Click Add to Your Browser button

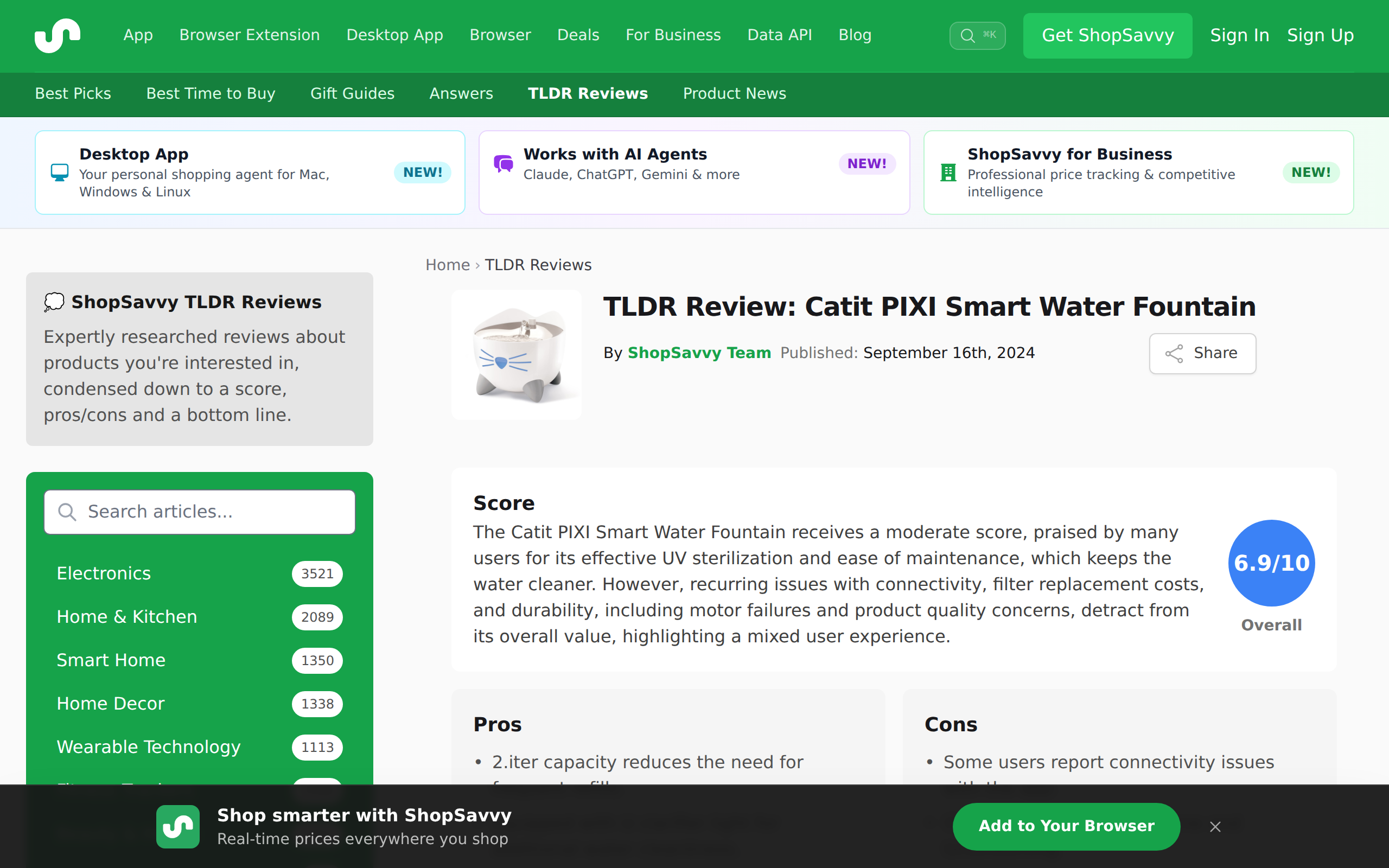point(1066,826)
